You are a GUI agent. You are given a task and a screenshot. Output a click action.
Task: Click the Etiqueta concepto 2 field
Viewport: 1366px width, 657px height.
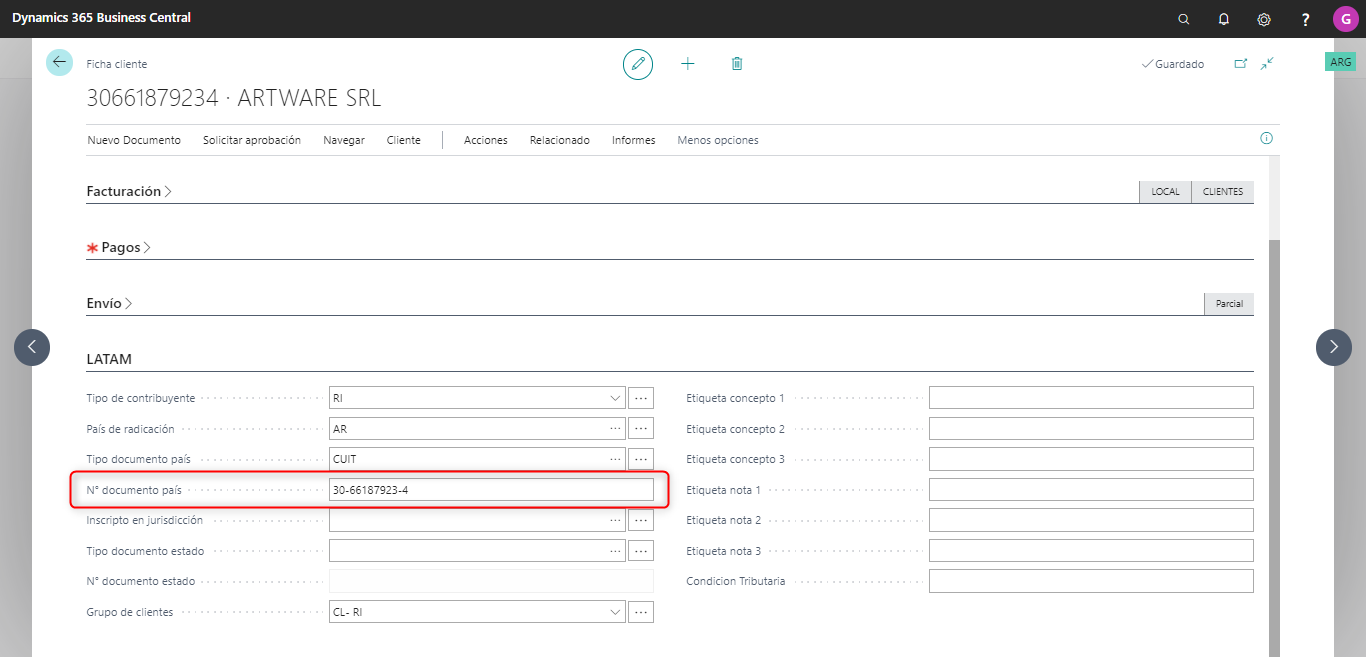(x=1091, y=429)
